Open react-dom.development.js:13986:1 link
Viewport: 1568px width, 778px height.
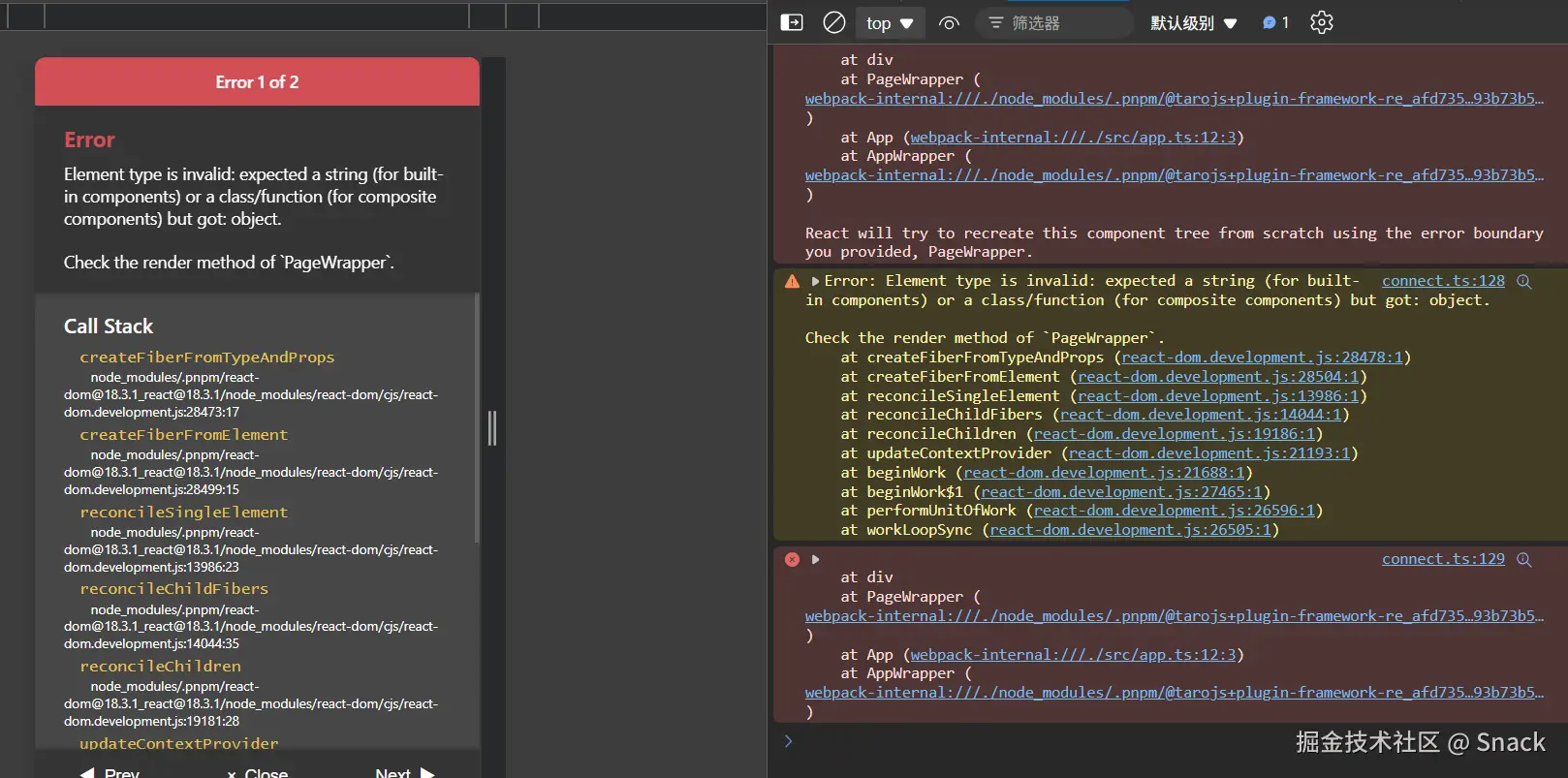pyautogui.click(x=1218, y=396)
